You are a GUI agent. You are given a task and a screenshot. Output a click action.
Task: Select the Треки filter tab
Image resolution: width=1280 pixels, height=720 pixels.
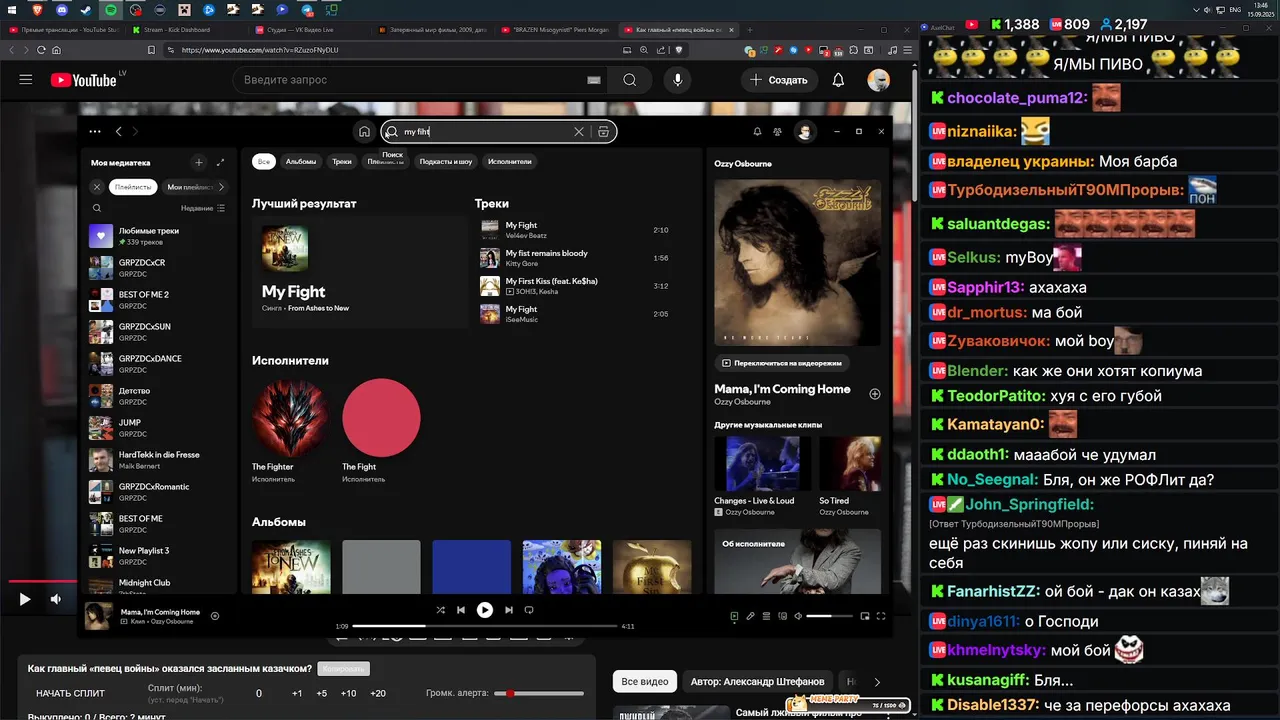tap(342, 161)
